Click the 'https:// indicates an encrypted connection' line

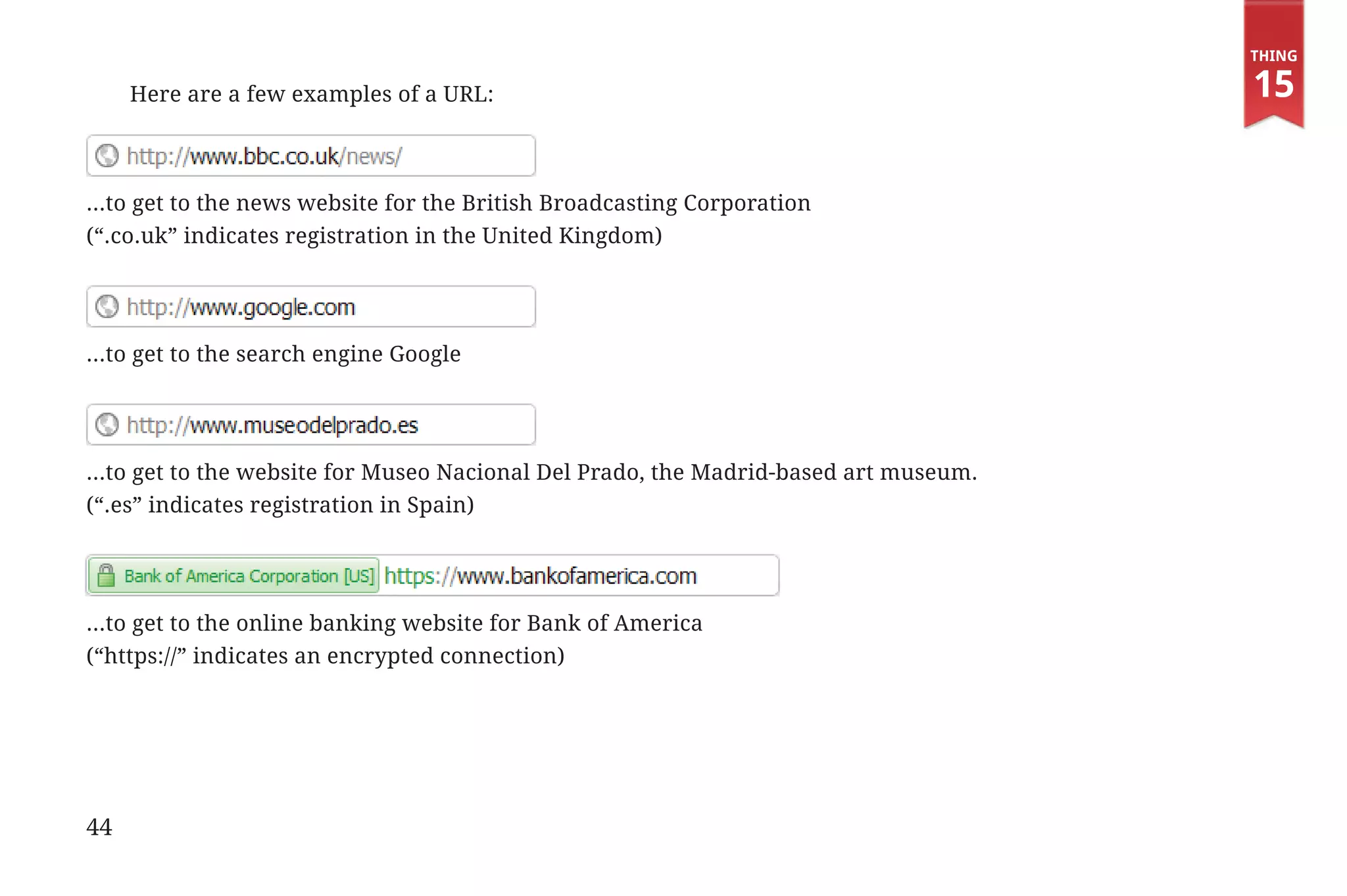tap(326, 656)
